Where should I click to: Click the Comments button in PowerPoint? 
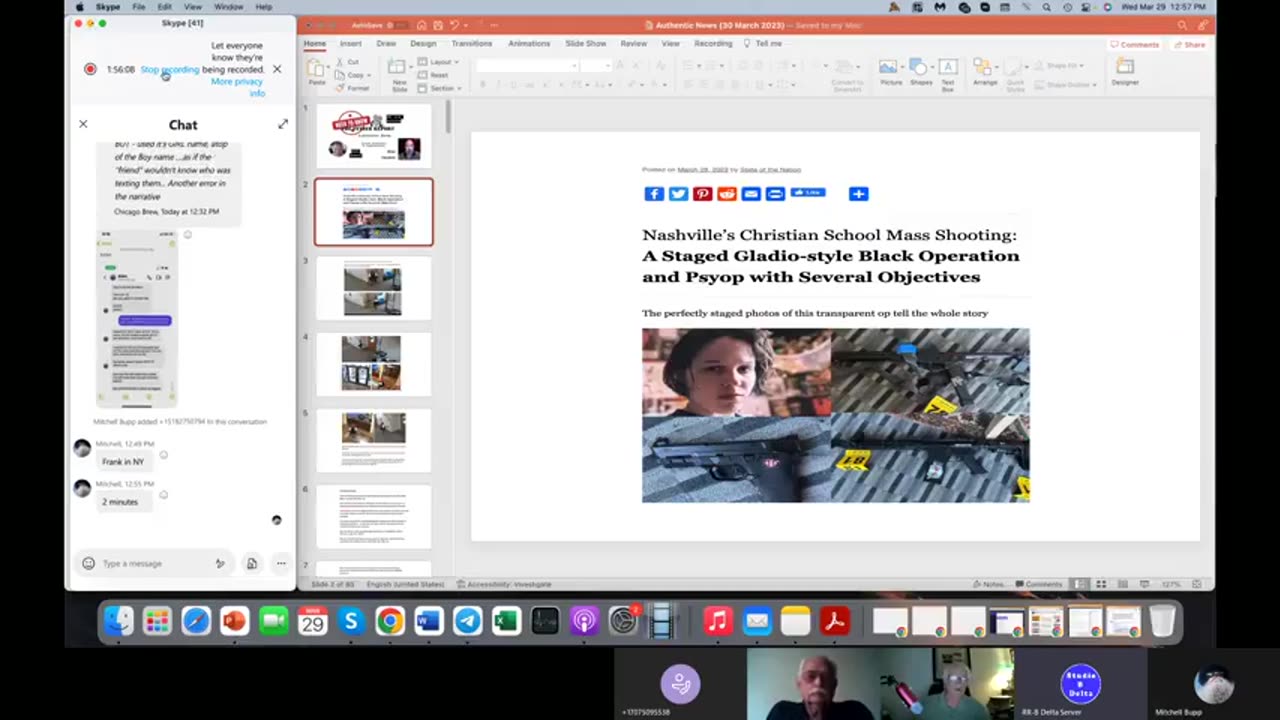point(1135,44)
